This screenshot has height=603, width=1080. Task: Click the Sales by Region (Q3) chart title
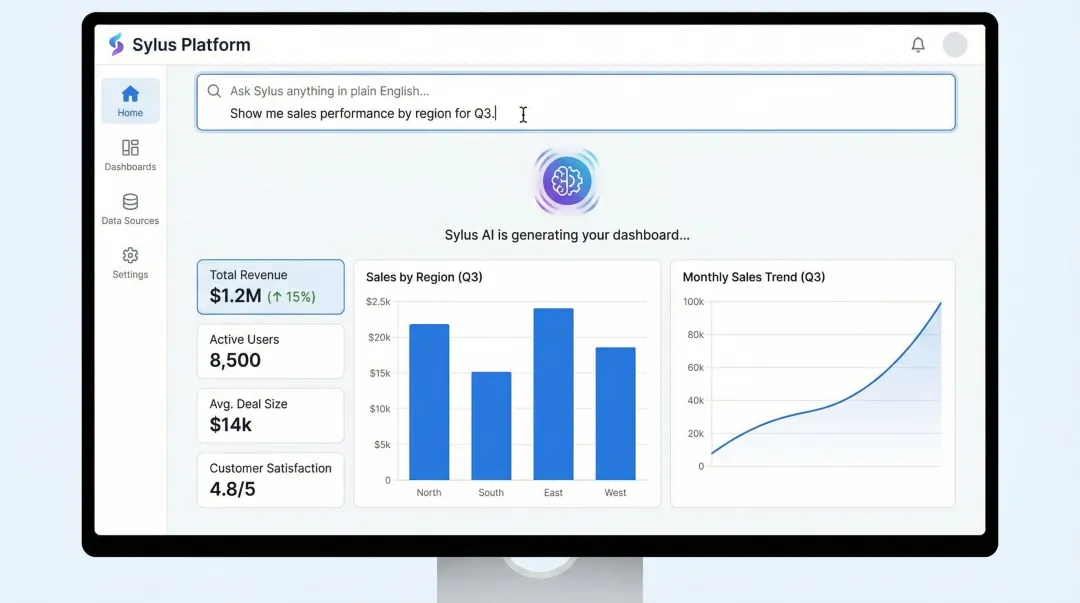click(424, 277)
